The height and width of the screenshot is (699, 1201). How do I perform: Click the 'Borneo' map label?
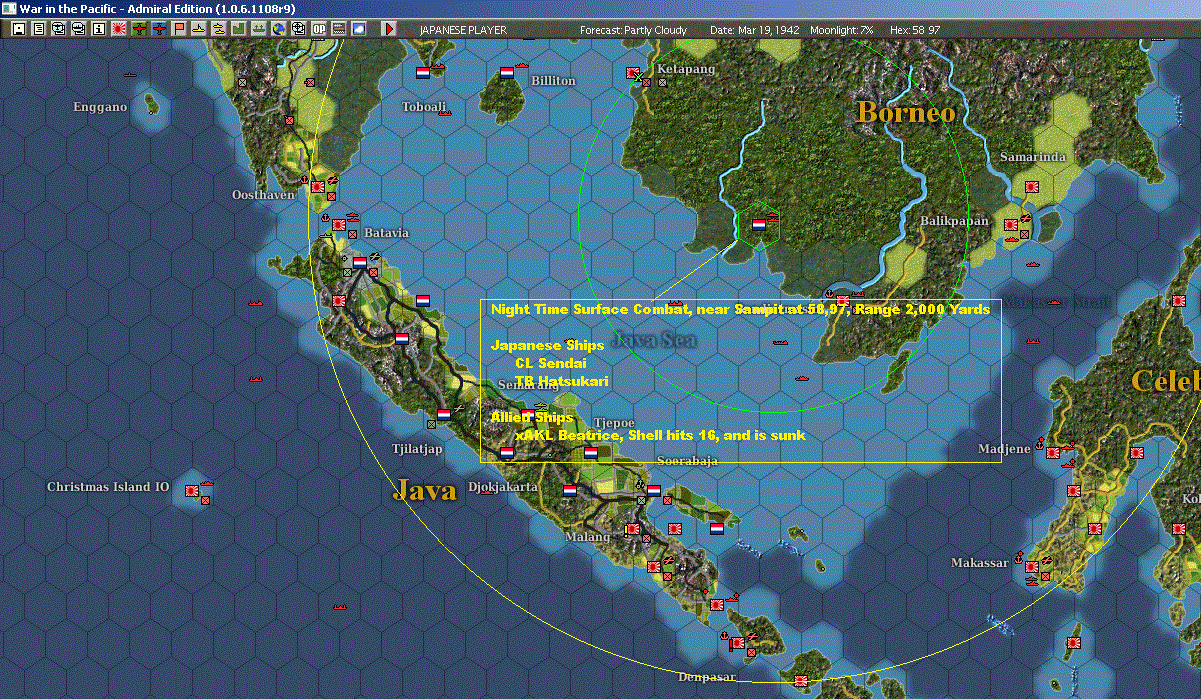coord(906,112)
